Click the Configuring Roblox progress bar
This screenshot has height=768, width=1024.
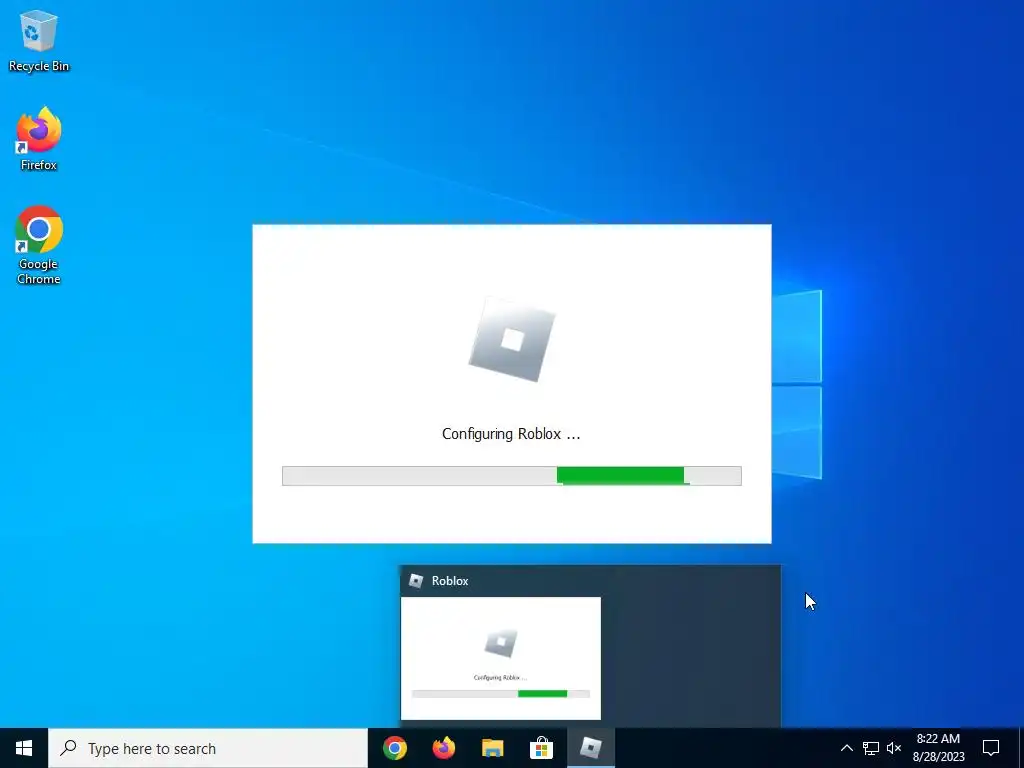coord(511,475)
